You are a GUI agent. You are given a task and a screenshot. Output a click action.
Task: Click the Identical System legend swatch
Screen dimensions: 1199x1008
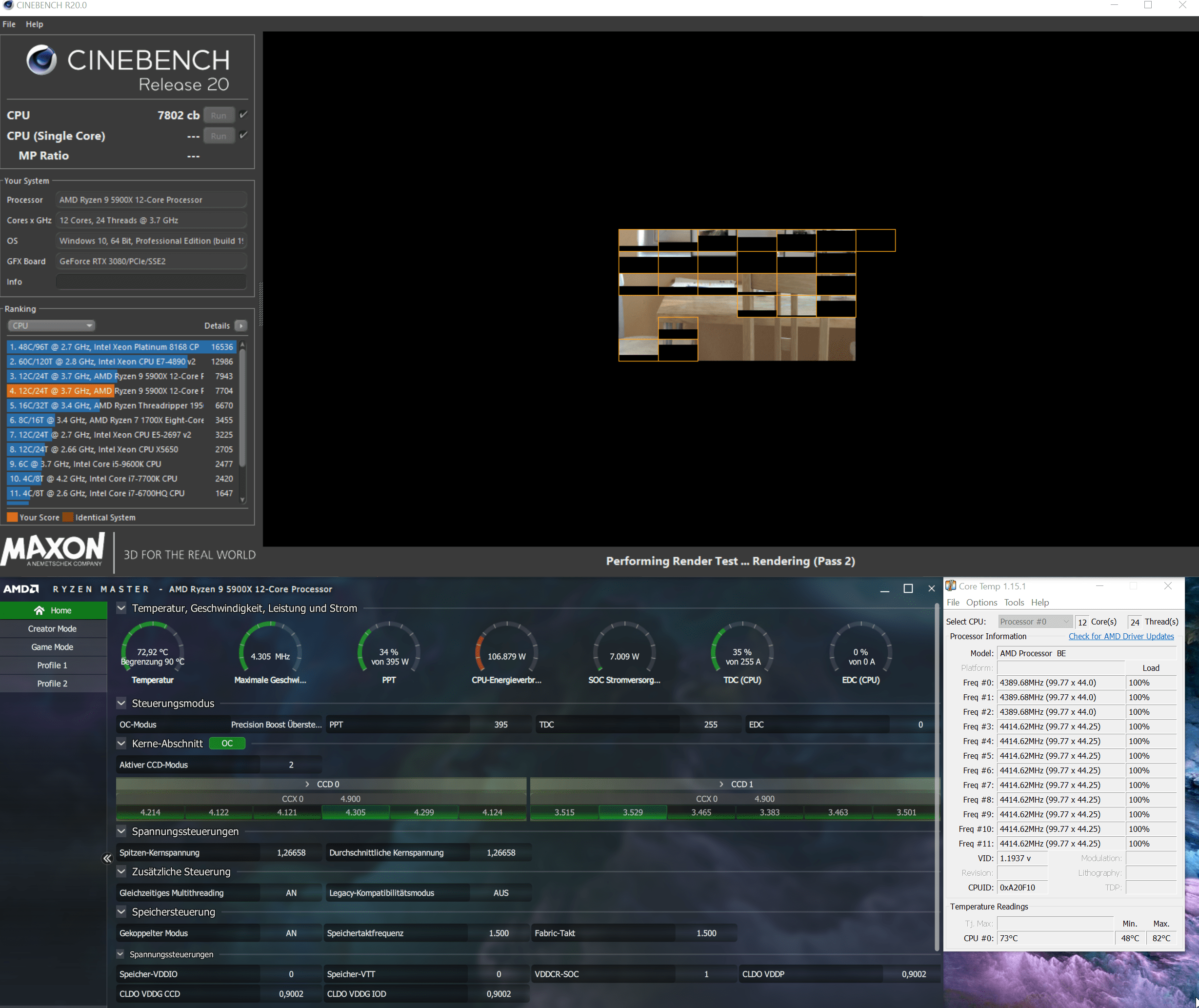[x=68, y=517]
